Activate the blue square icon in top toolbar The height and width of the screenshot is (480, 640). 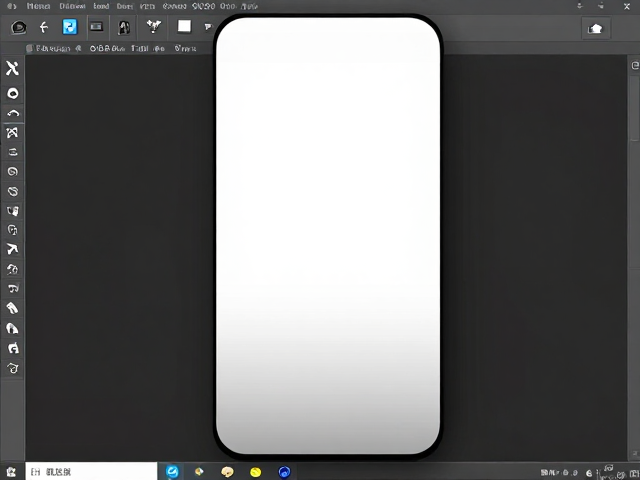70,27
